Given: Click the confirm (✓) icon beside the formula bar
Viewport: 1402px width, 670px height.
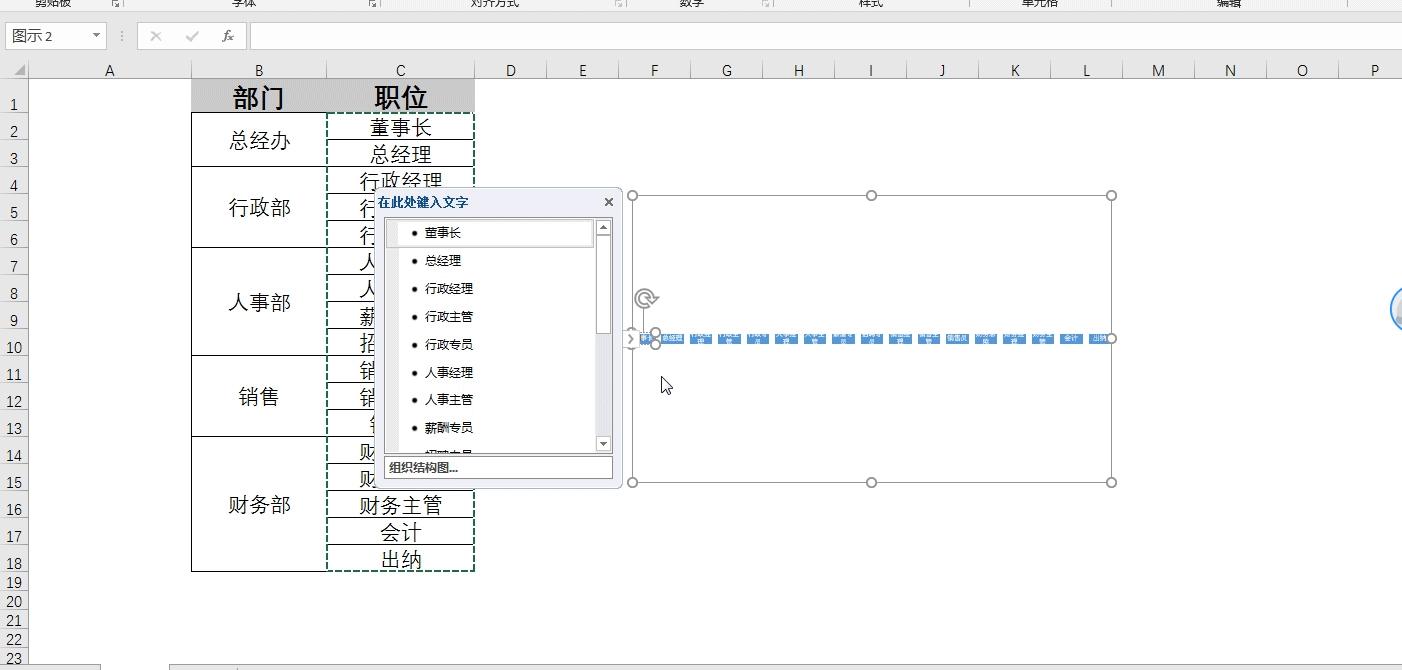Looking at the screenshot, I should (190, 36).
